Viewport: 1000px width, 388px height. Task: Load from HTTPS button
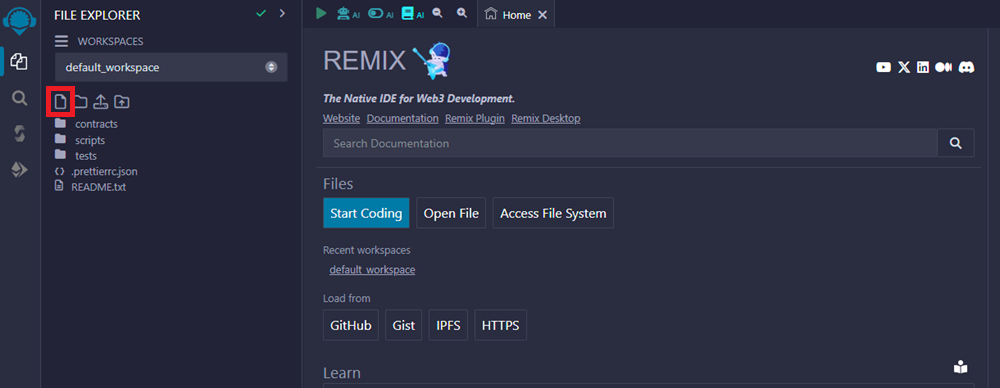[501, 325]
